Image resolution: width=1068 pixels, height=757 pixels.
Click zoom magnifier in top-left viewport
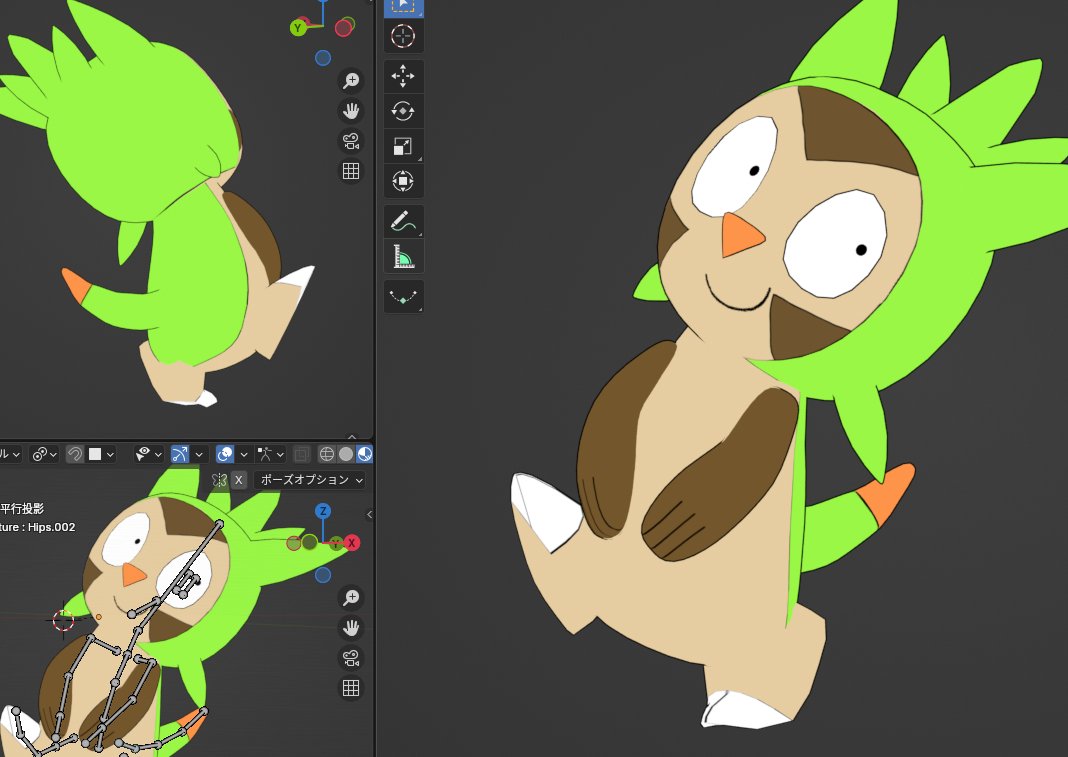(x=351, y=80)
